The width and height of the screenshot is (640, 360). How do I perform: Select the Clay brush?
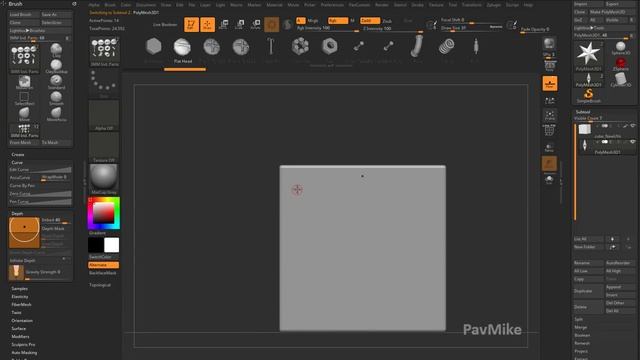point(56,51)
